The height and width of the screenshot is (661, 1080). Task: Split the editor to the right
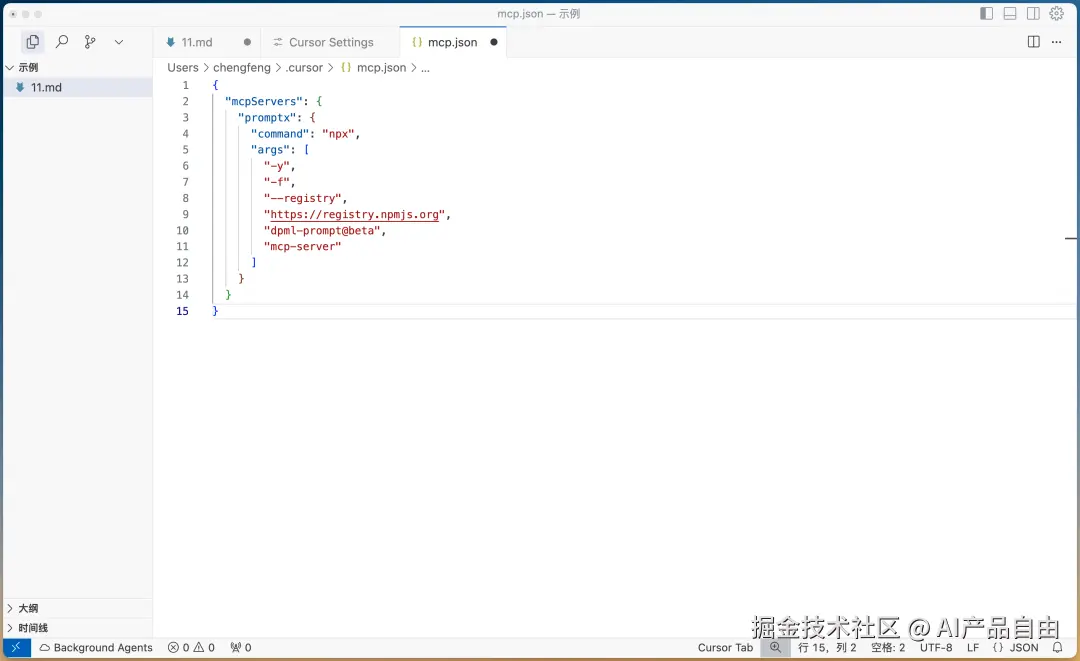click(1033, 42)
